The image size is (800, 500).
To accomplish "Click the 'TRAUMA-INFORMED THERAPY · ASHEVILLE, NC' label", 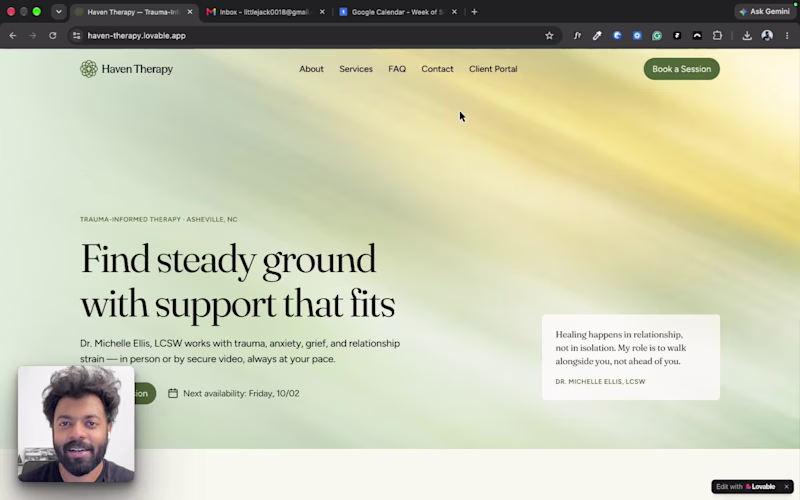I will pos(159,219).
